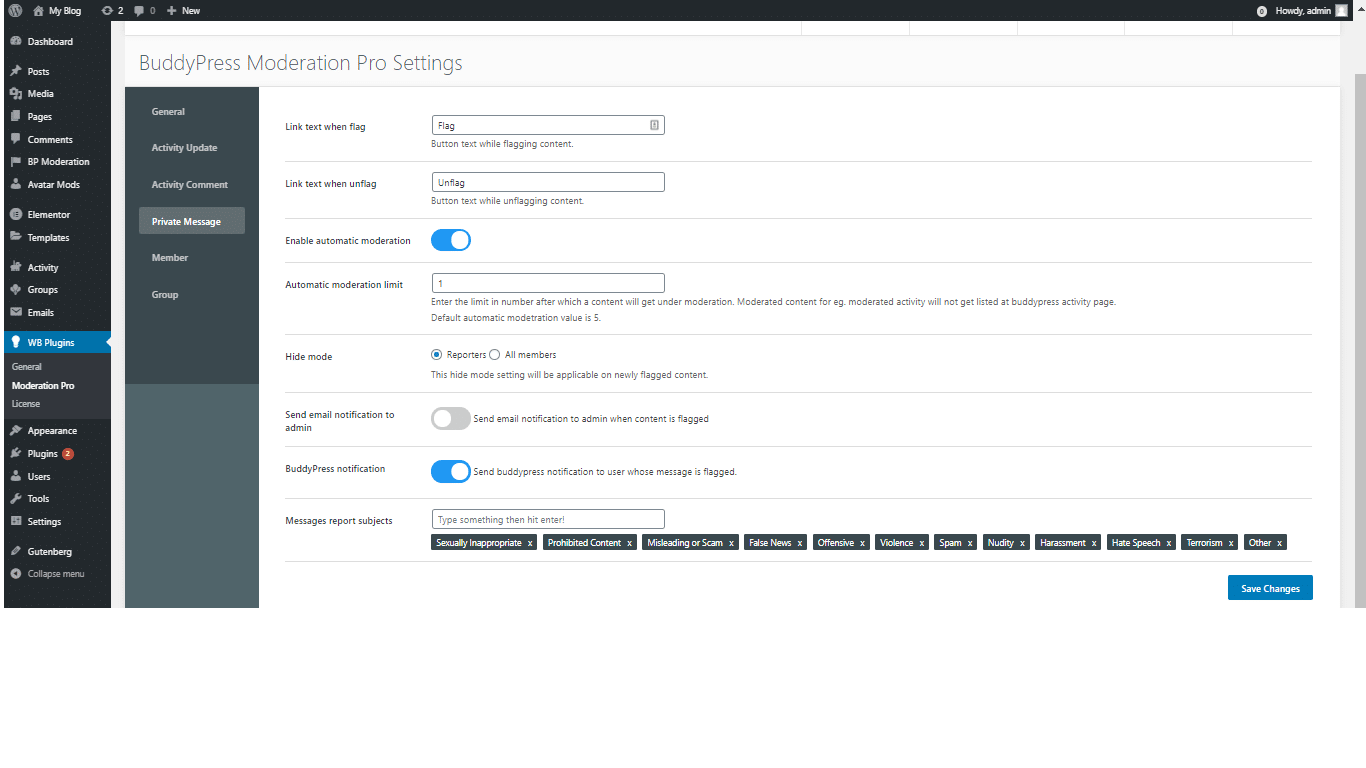Remove the Spam report subject tag
This screenshot has width=1366, height=768.
970,543
